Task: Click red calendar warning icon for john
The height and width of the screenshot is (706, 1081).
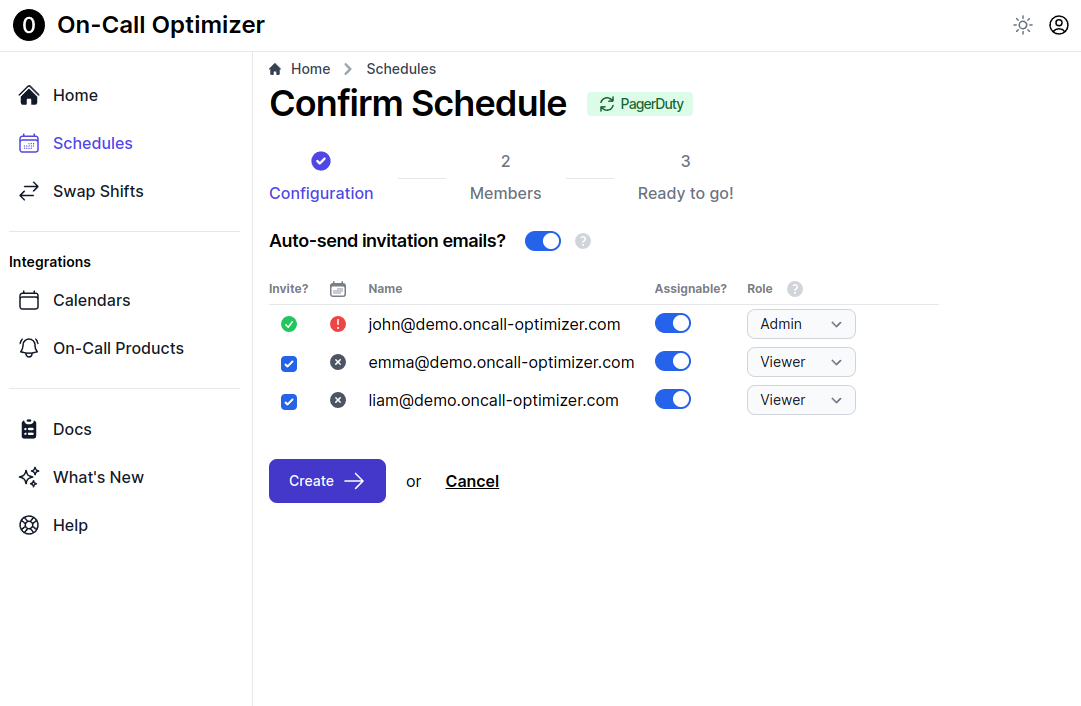Action: (338, 324)
